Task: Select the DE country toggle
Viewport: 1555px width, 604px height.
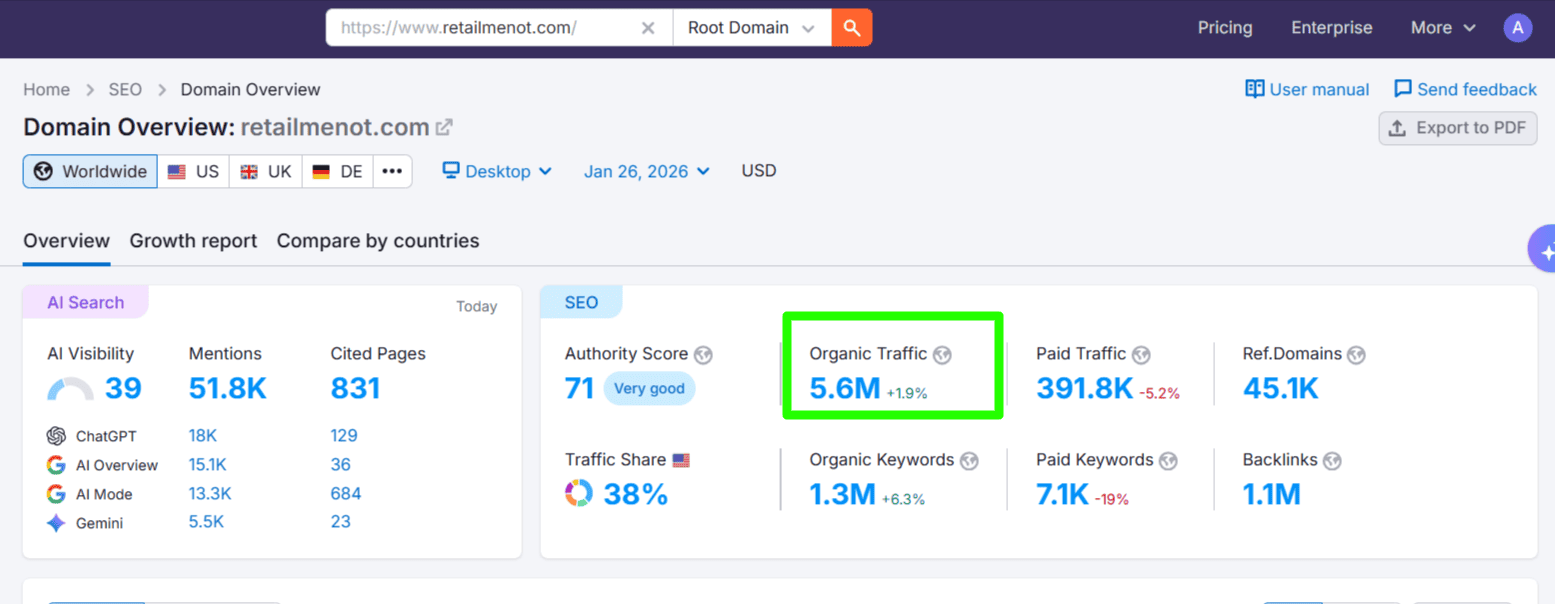Action: [x=336, y=171]
